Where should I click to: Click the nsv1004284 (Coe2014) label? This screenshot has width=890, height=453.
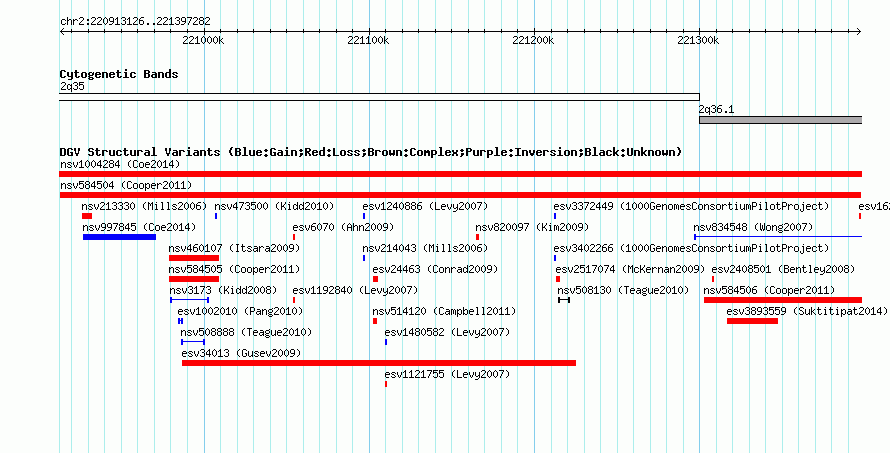pyautogui.click(x=120, y=165)
